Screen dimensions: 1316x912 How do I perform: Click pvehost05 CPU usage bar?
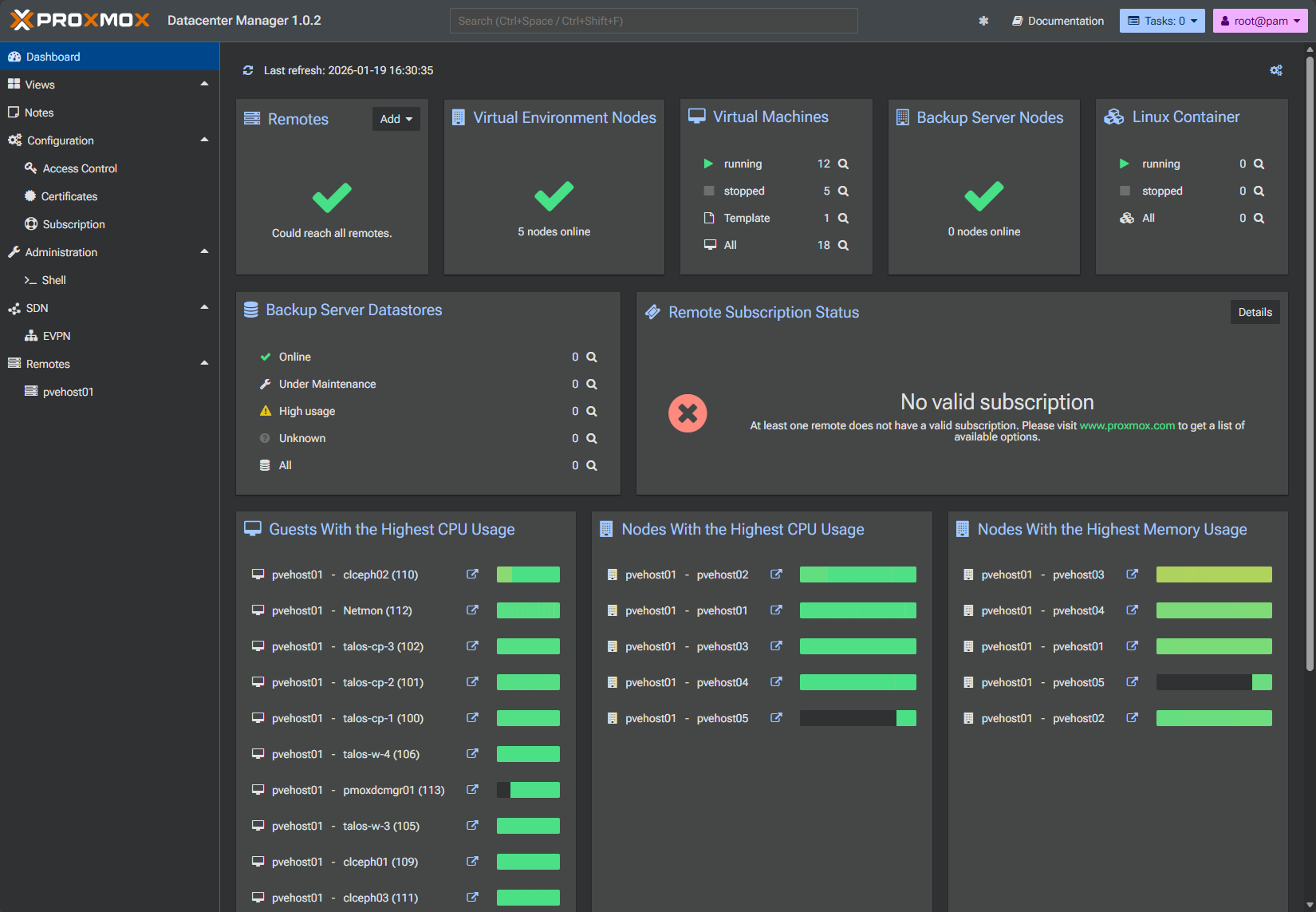[x=858, y=718]
